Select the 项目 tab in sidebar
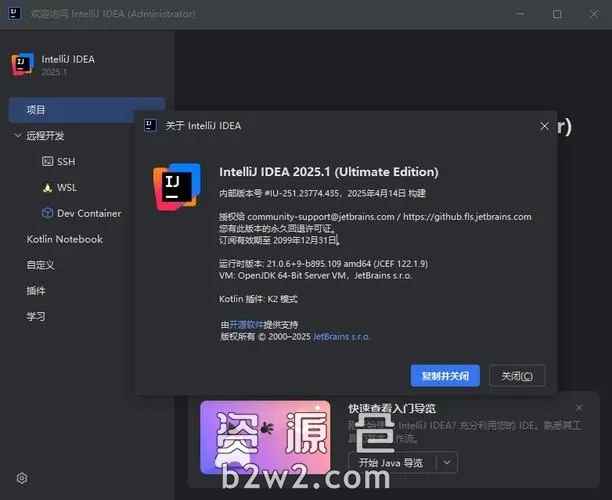This screenshot has height=500, width=612. tap(36, 109)
